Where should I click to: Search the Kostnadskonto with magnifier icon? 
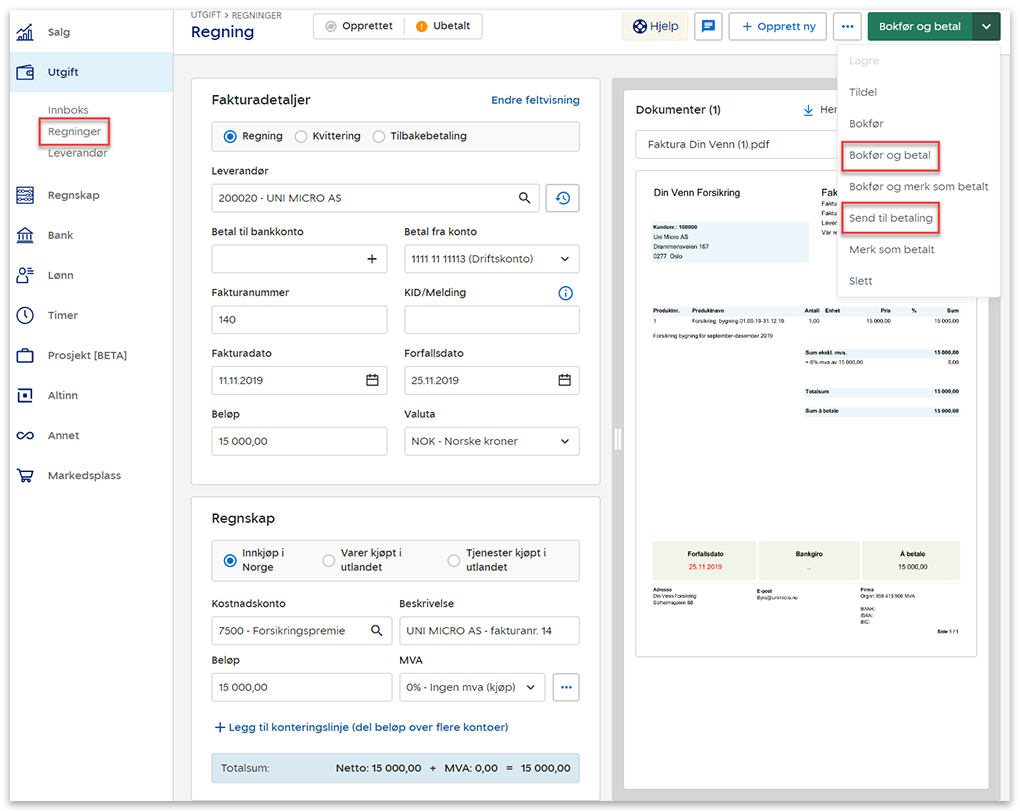(x=377, y=631)
